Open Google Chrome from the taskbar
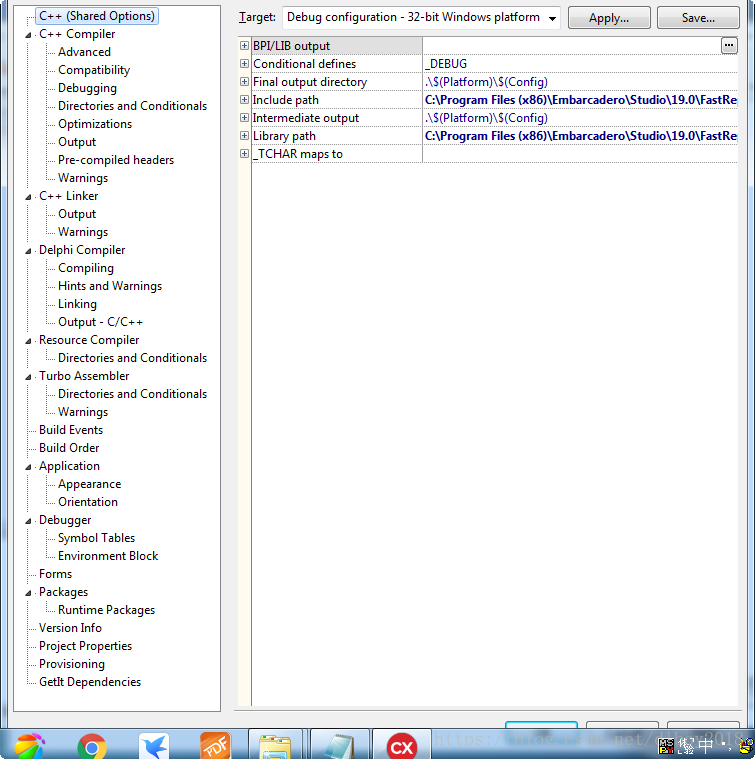This screenshot has width=755, height=759. (x=91, y=747)
